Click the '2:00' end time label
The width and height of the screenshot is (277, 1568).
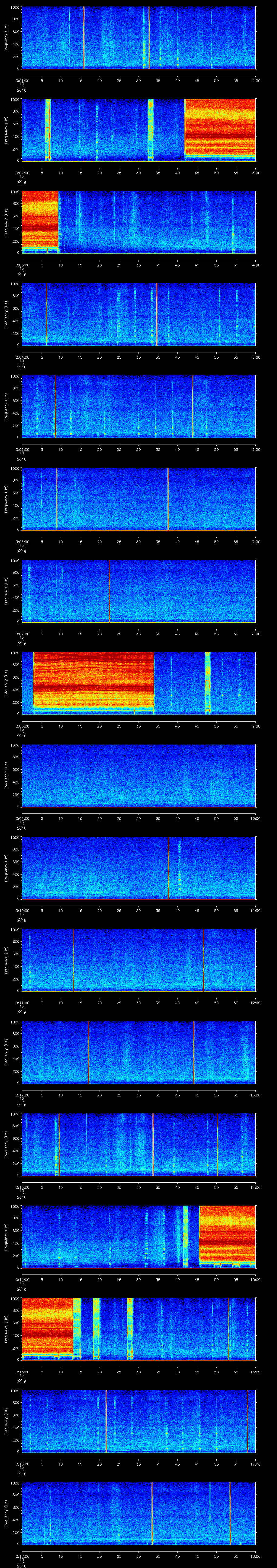point(256,80)
